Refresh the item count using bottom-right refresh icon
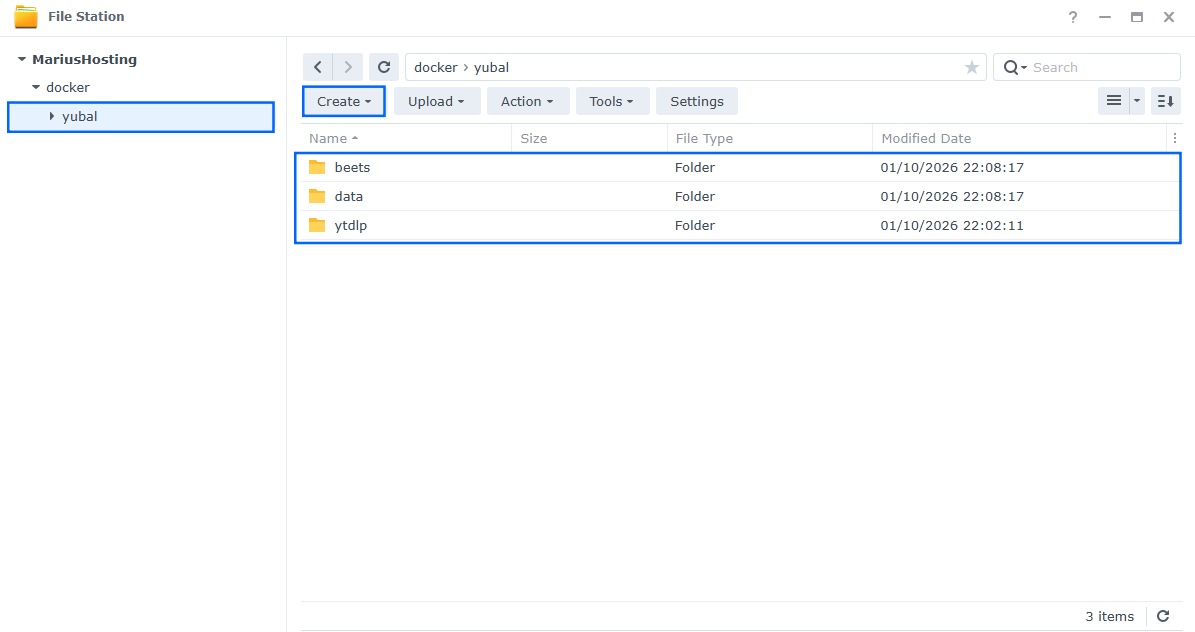Image resolution: width=1195 pixels, height=632 pixels. [x=1163, y=616]
